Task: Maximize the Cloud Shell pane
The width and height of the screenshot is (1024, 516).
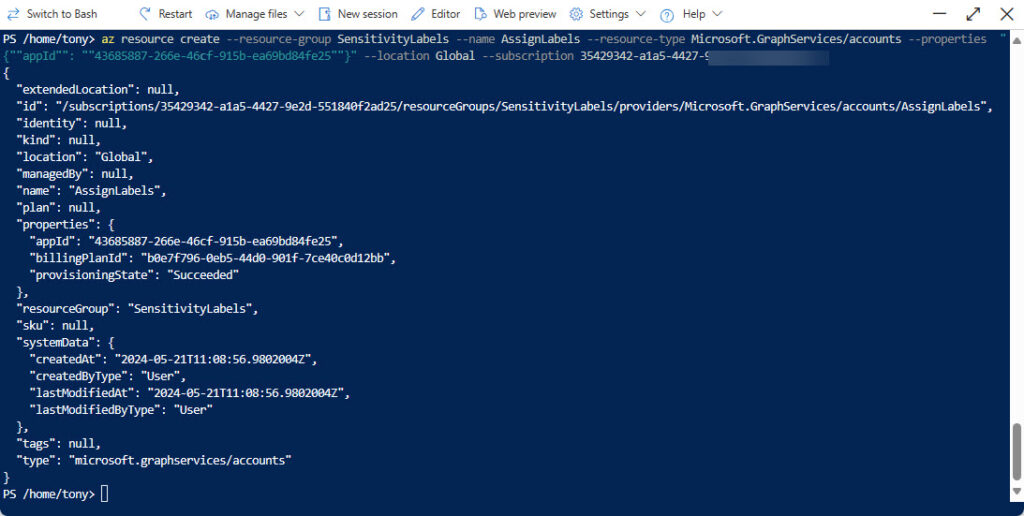Action: [973, 14]
